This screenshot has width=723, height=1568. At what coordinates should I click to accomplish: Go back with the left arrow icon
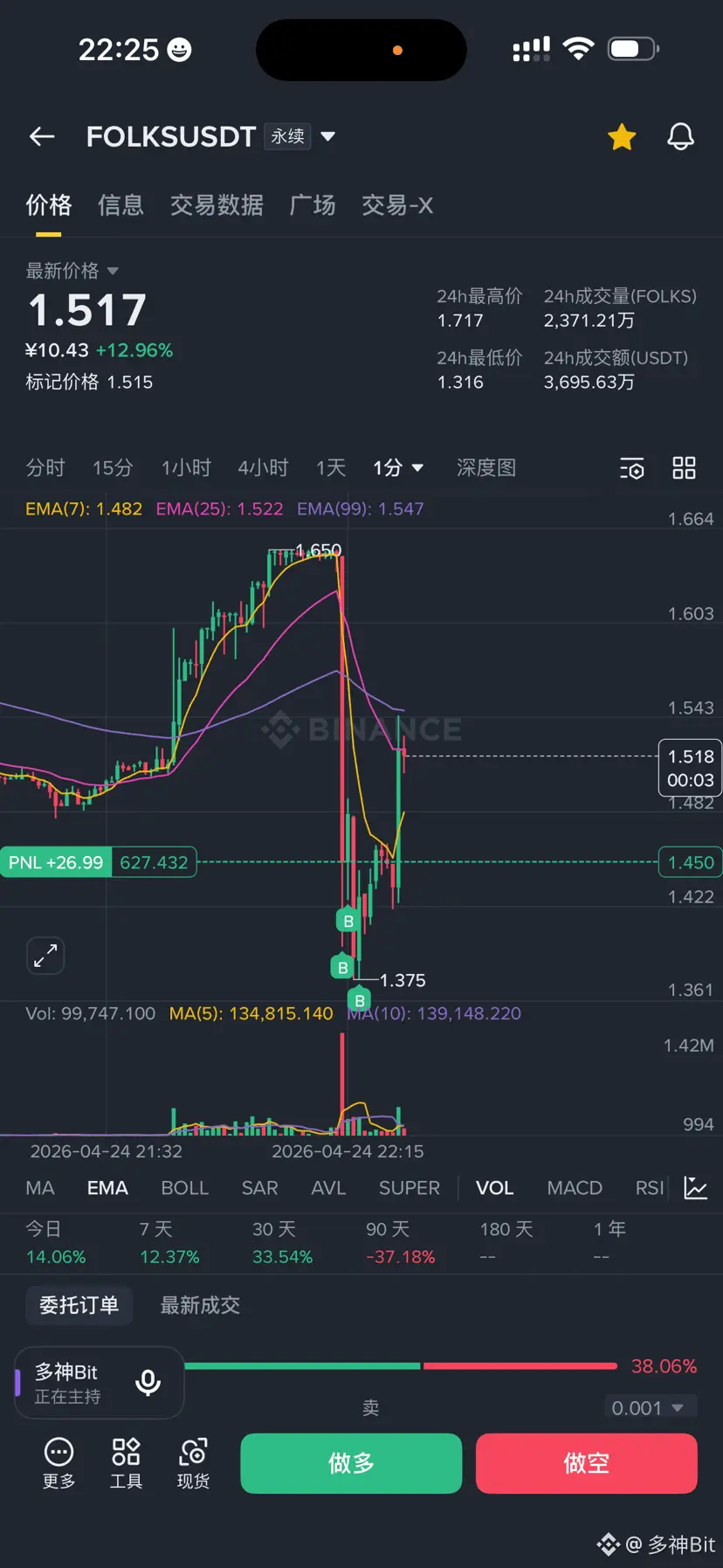click(42, 136)
